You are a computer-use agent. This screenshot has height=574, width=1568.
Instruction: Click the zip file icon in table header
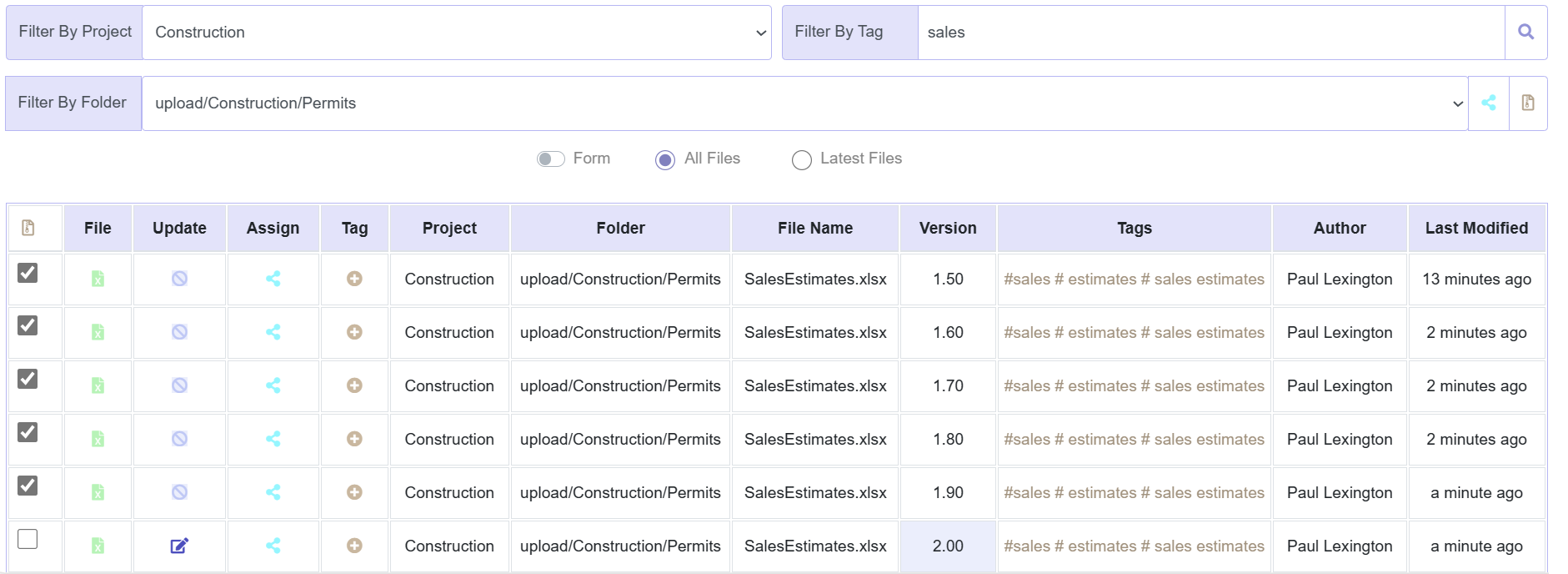click(28, 228)
